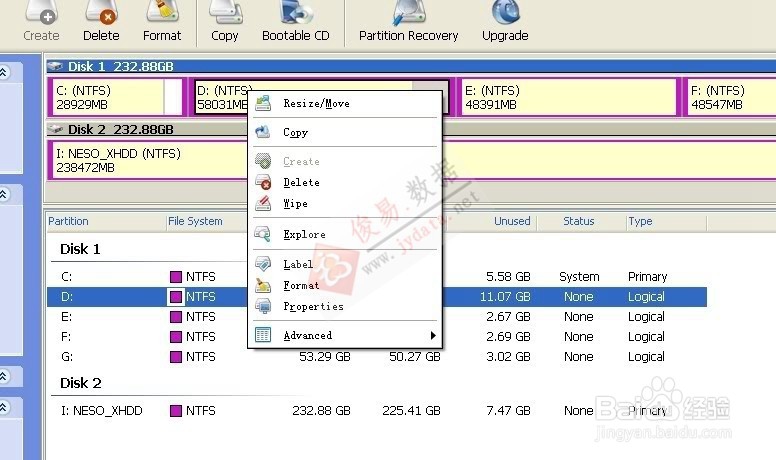This screenshot has height=460, width=776.
Task: Choose Delete from the context menu
Action: click(345, 182)
